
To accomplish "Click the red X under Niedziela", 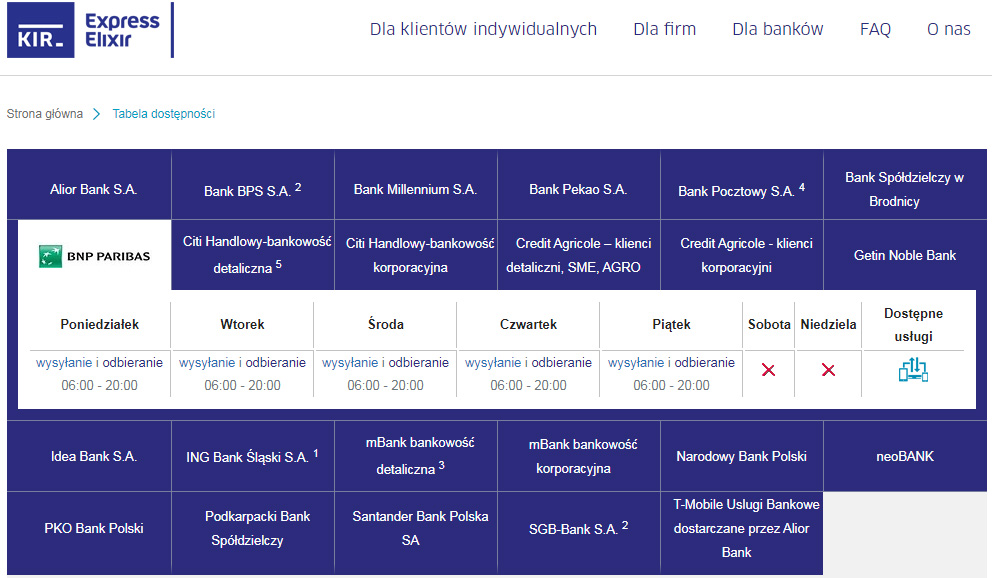I will (828, 370).
